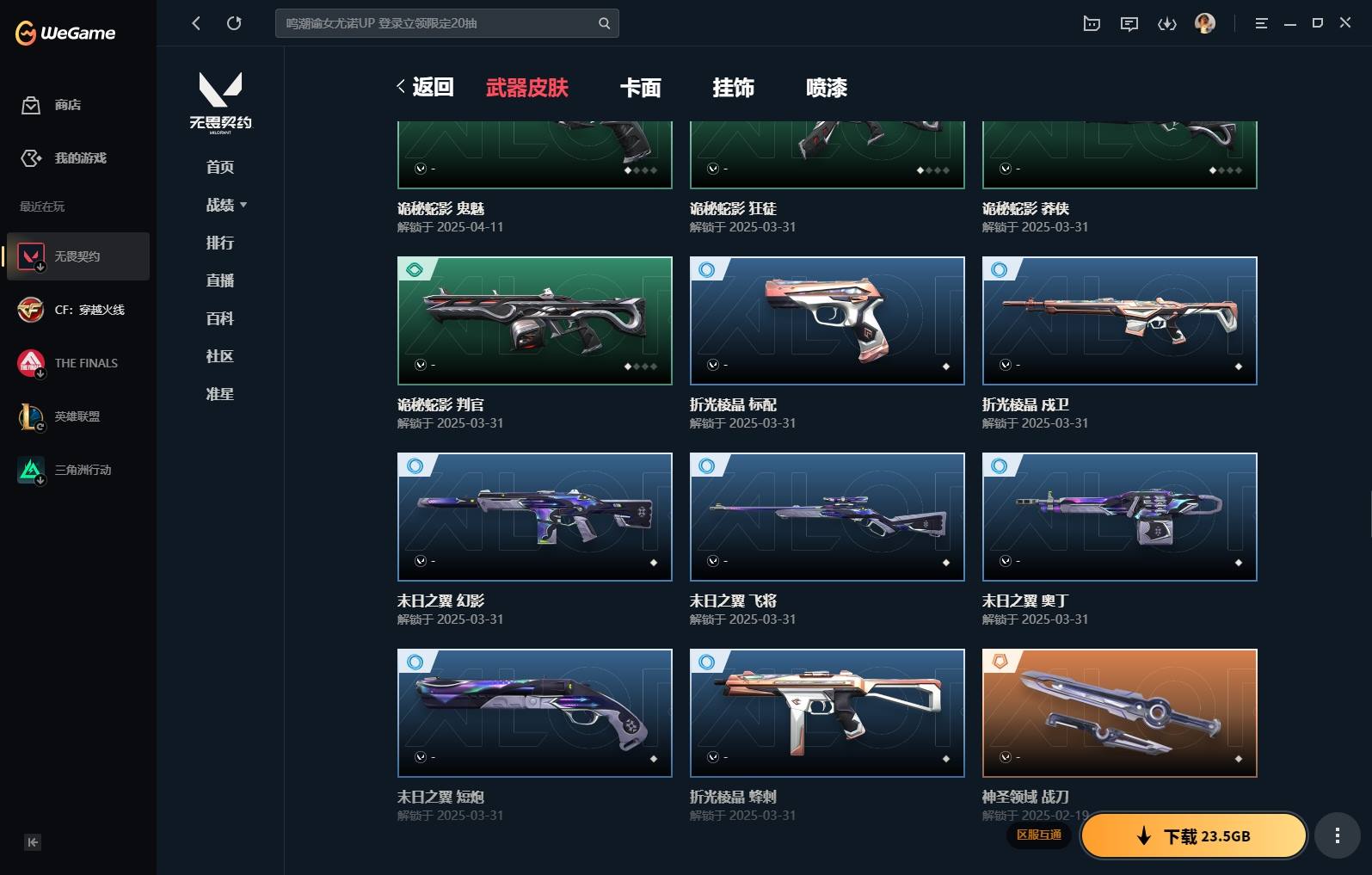Click the WeGame logo
This screenshot has height=875, width=1372.
65,33
